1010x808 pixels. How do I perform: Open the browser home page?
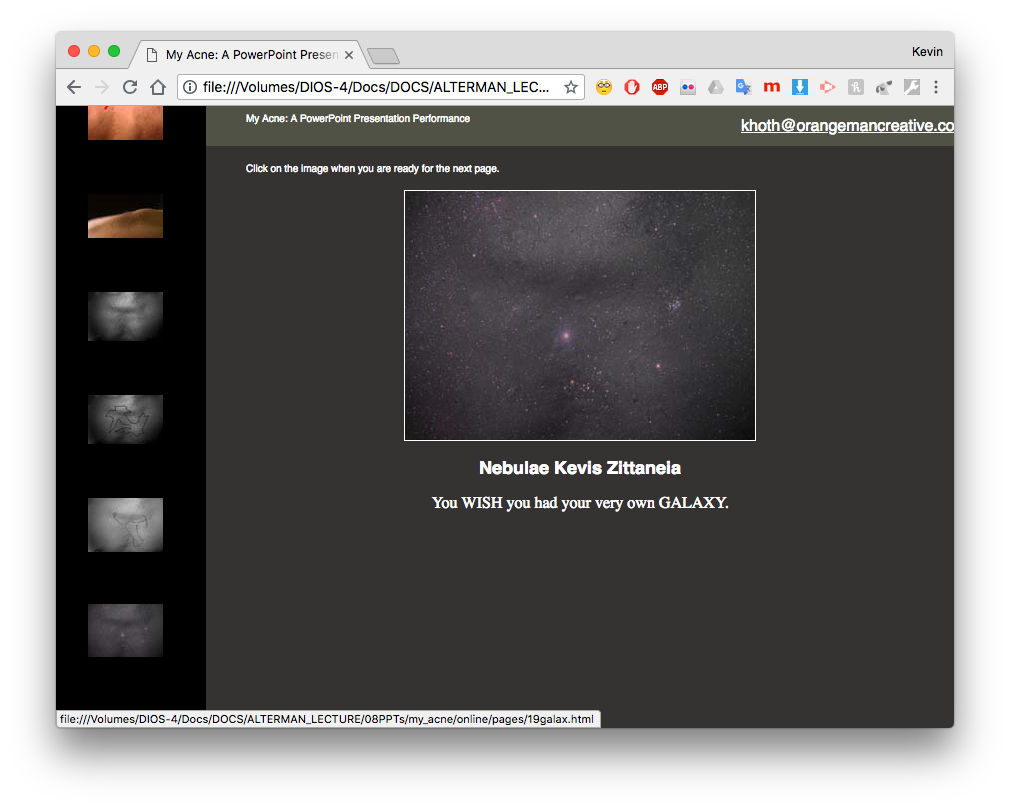pos(158,87)
